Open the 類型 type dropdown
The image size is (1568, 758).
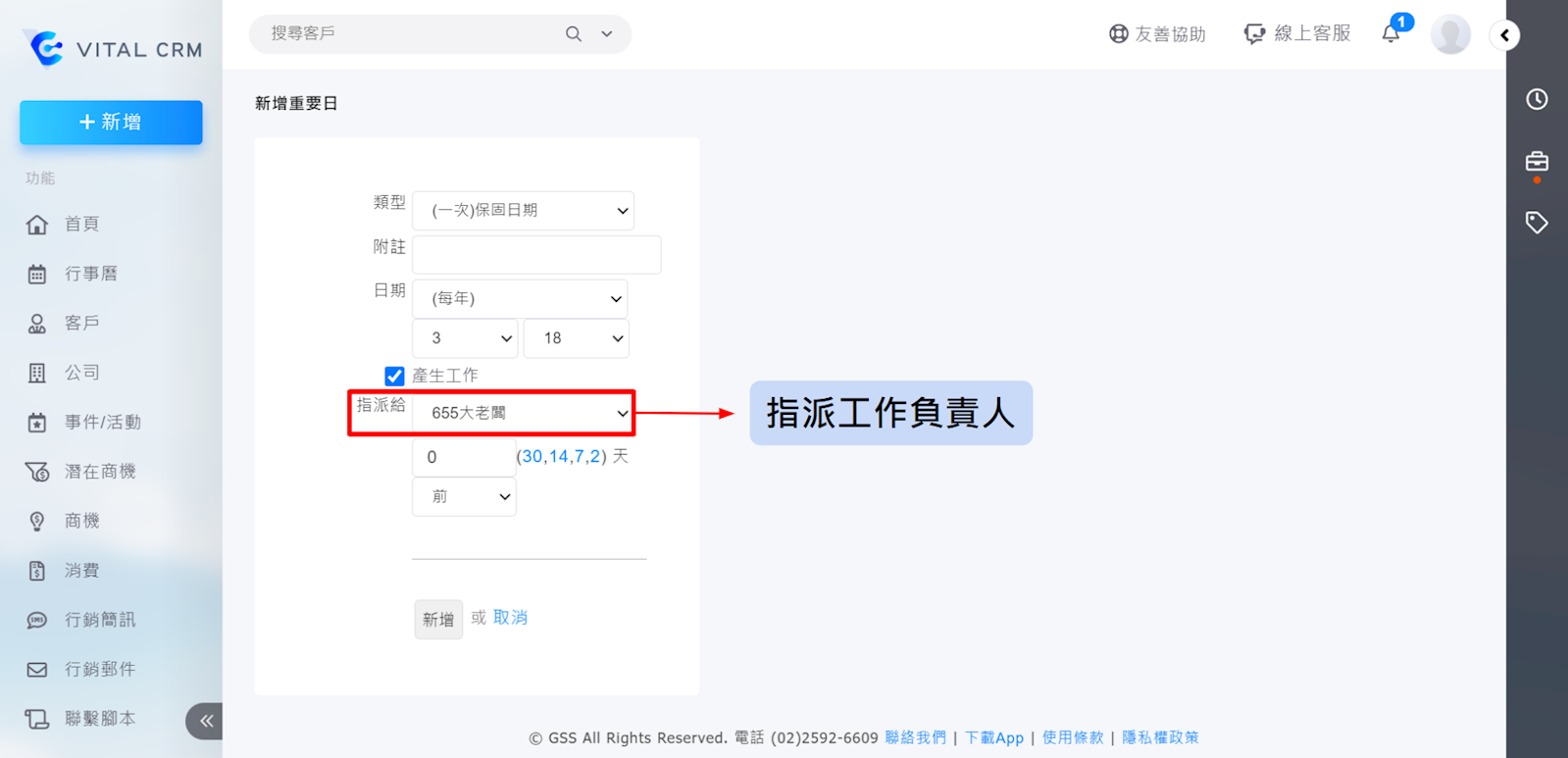pos(523,211)
